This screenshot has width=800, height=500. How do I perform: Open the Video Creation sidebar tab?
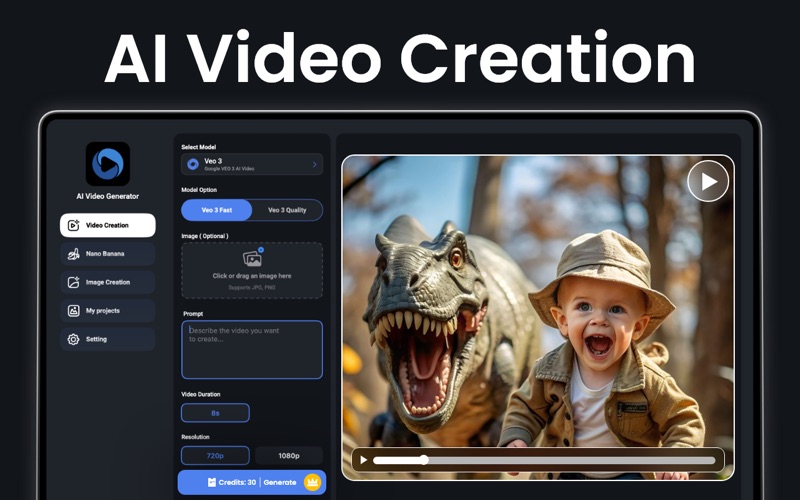108,225
